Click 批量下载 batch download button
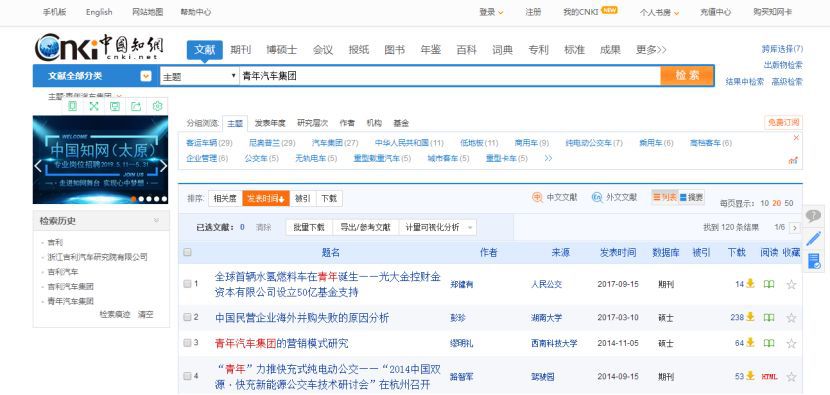The image size is (830, 395). [309, 228]
